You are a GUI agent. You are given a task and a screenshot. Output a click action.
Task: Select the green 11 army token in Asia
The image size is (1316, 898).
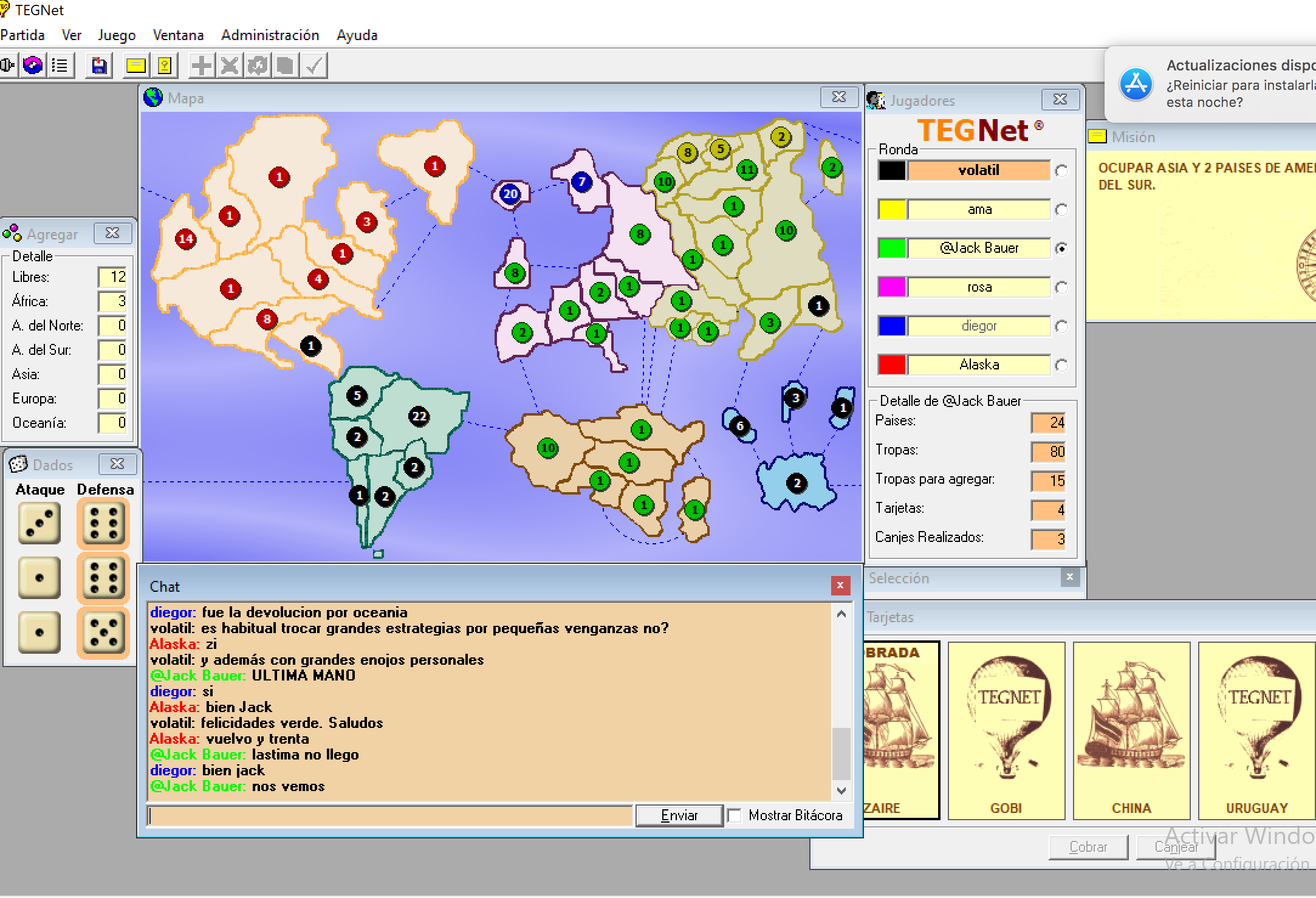coord(747,170)
